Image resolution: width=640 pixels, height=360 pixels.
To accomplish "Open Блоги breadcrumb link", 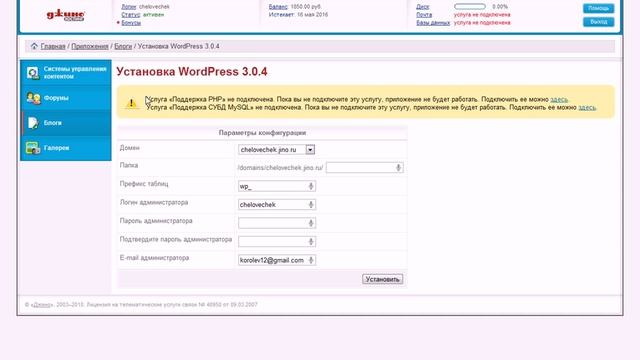I will click(123, 46).
